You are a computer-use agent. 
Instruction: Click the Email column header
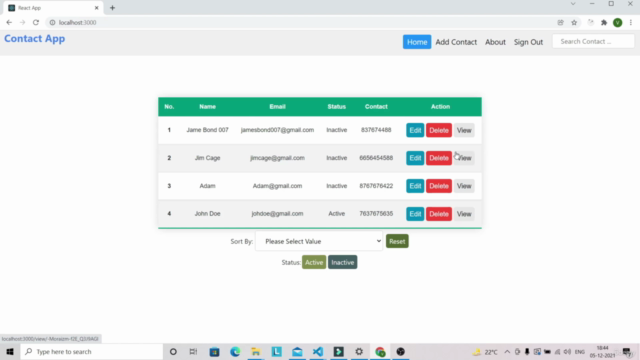point(277,107)
